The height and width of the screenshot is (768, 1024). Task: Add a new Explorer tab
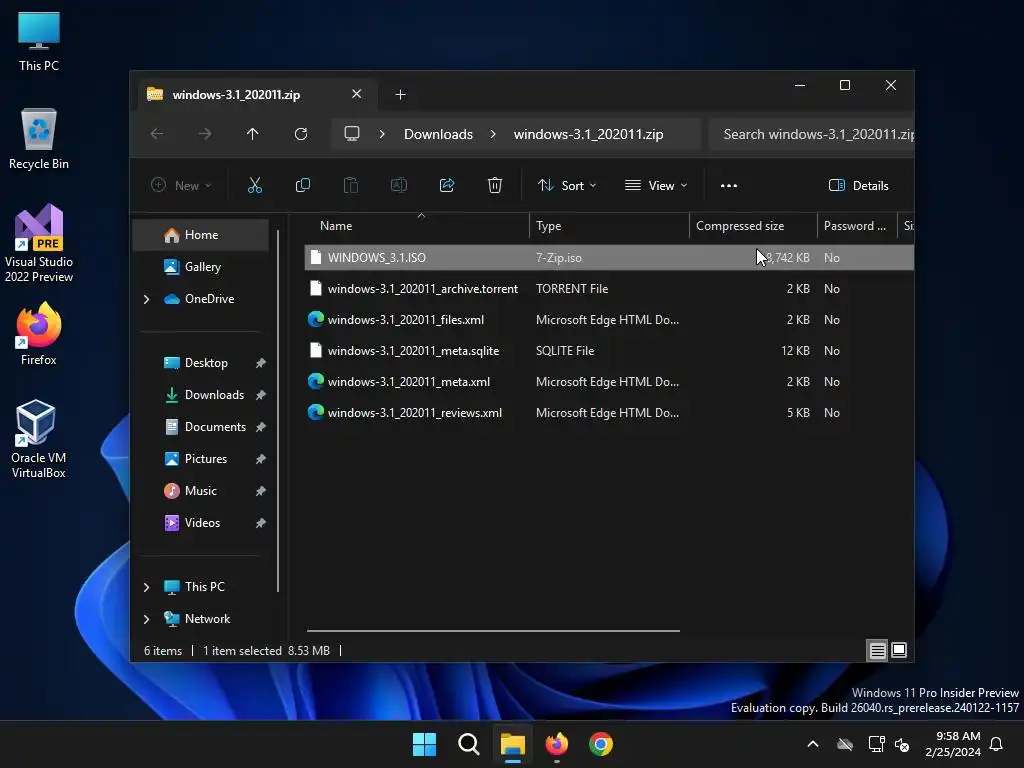pyautogui.click(x=400, y=95)
